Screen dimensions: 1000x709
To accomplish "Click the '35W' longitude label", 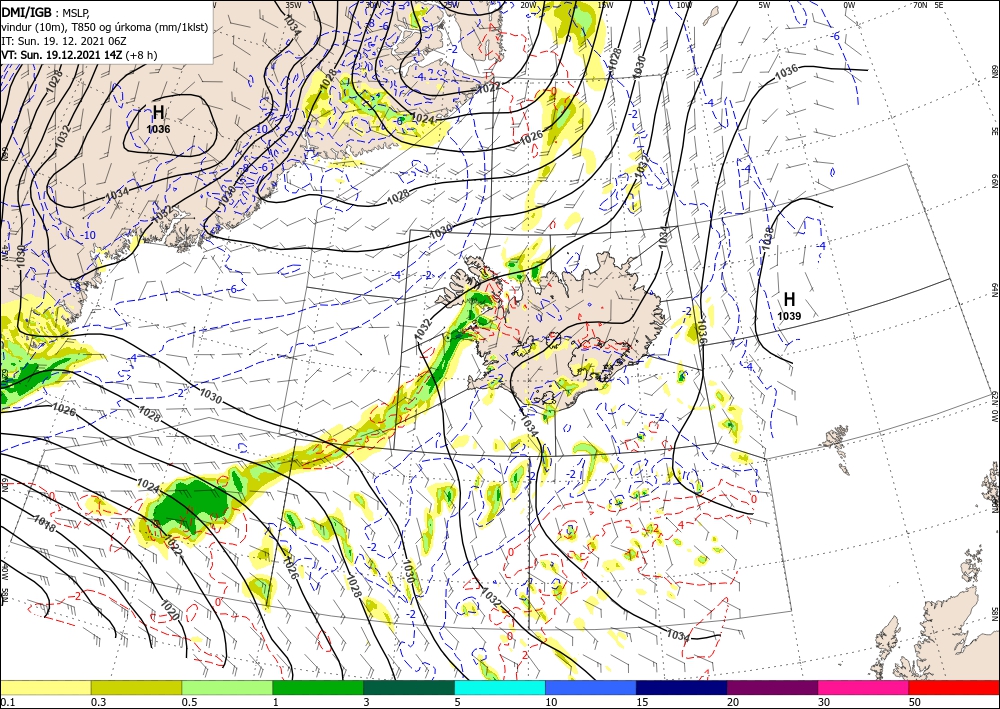I will [293, 4].
